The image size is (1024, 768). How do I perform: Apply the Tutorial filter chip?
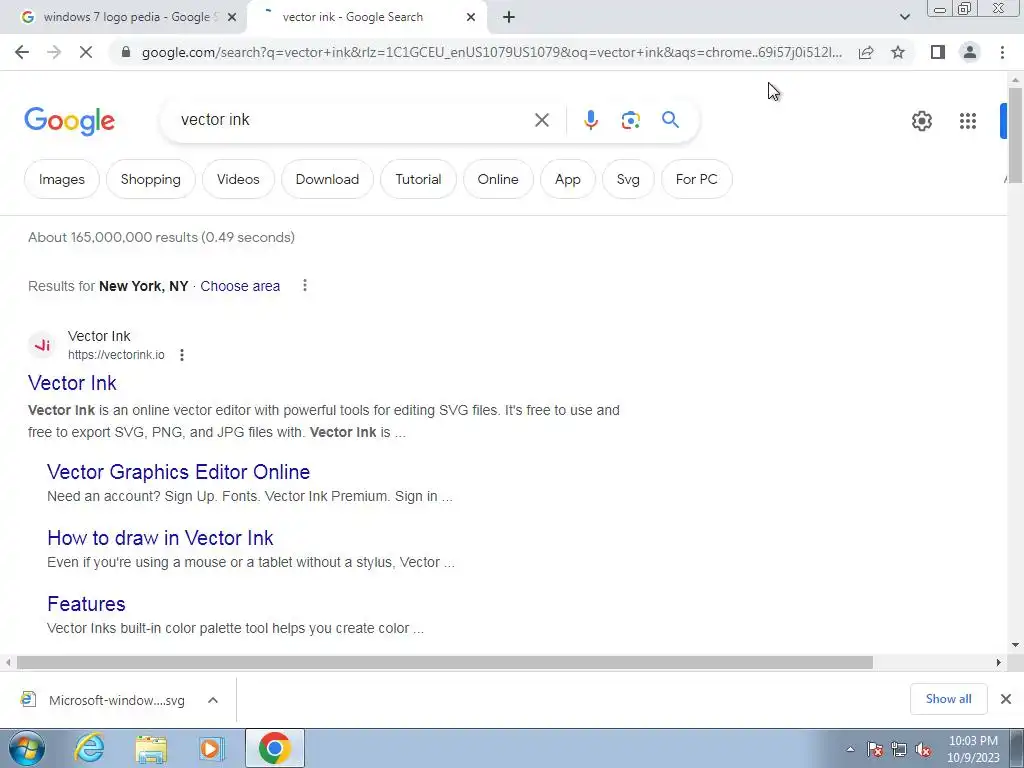pos(418,179)
